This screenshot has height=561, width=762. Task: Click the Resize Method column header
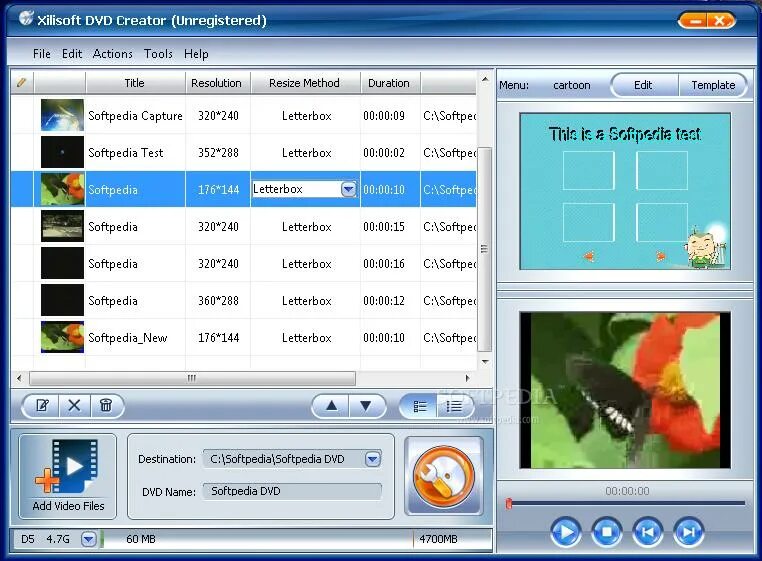[305, 83]
